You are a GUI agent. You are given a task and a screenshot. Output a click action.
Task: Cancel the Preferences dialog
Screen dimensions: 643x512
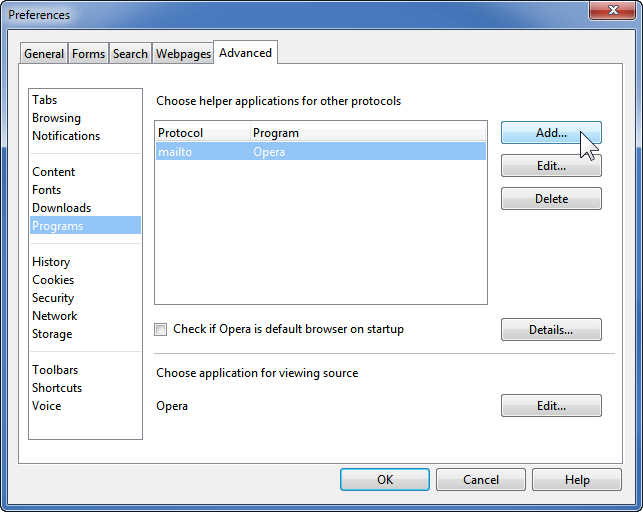pos(481,480)
